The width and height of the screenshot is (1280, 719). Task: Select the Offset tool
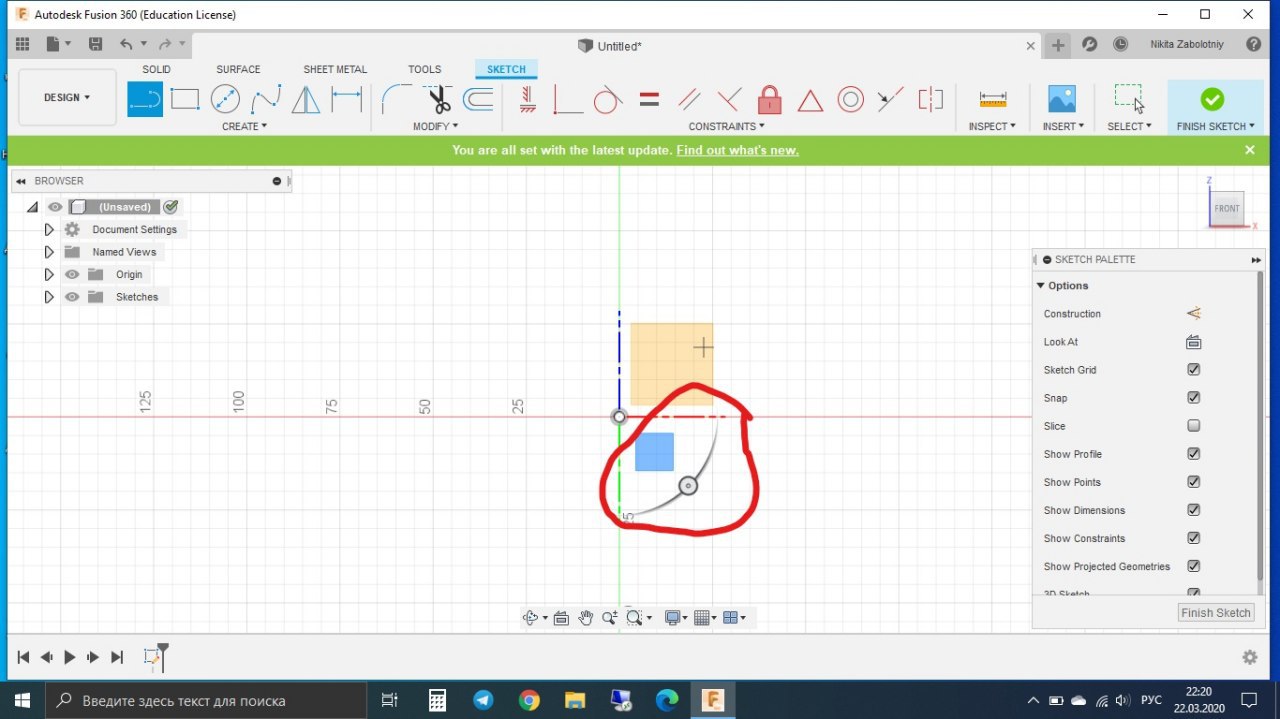[478, 99]
